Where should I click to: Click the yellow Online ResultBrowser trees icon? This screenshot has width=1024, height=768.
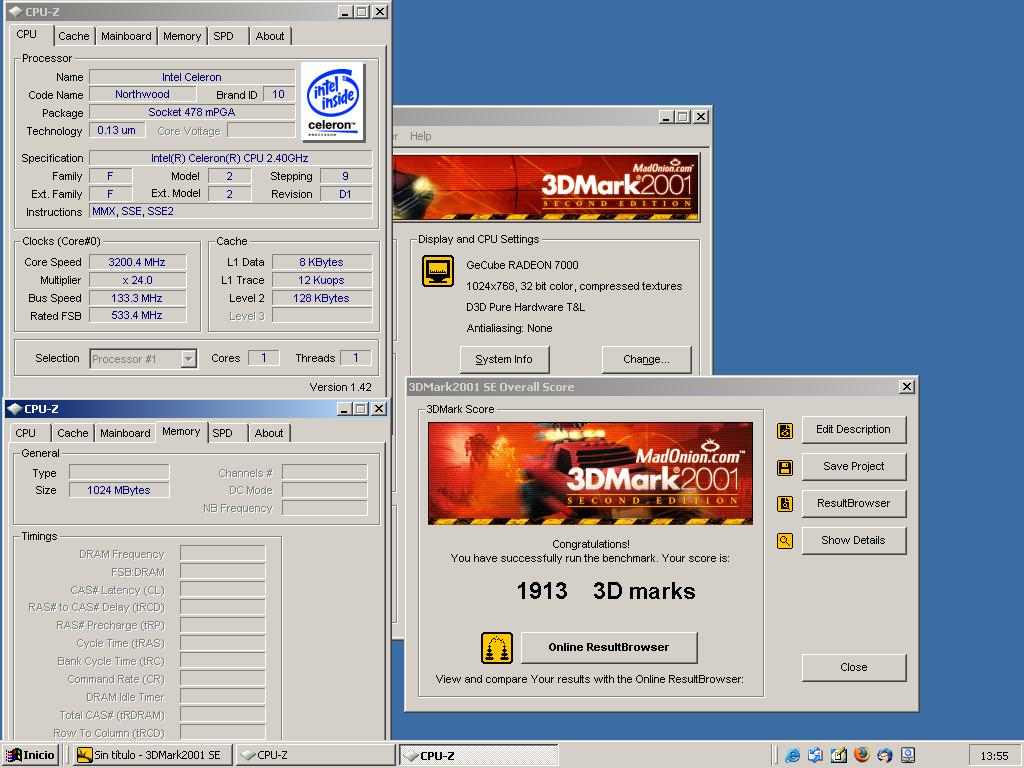(x=497, y=648)
